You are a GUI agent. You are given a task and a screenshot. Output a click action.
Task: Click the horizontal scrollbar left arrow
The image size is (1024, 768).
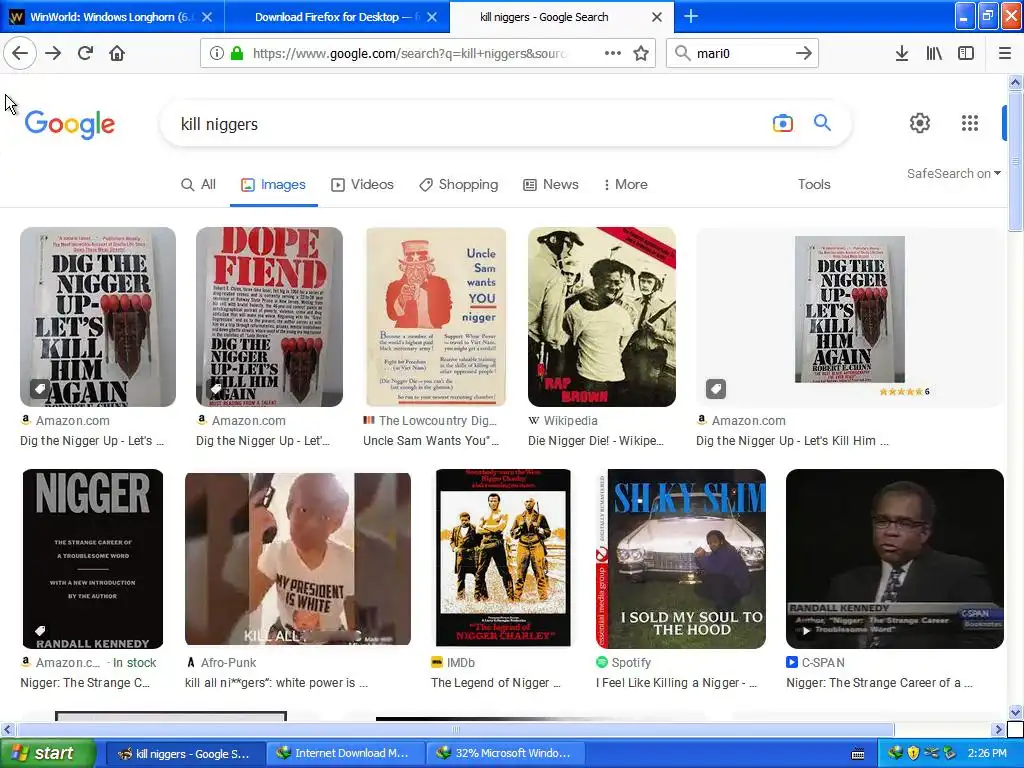point(7,729)
